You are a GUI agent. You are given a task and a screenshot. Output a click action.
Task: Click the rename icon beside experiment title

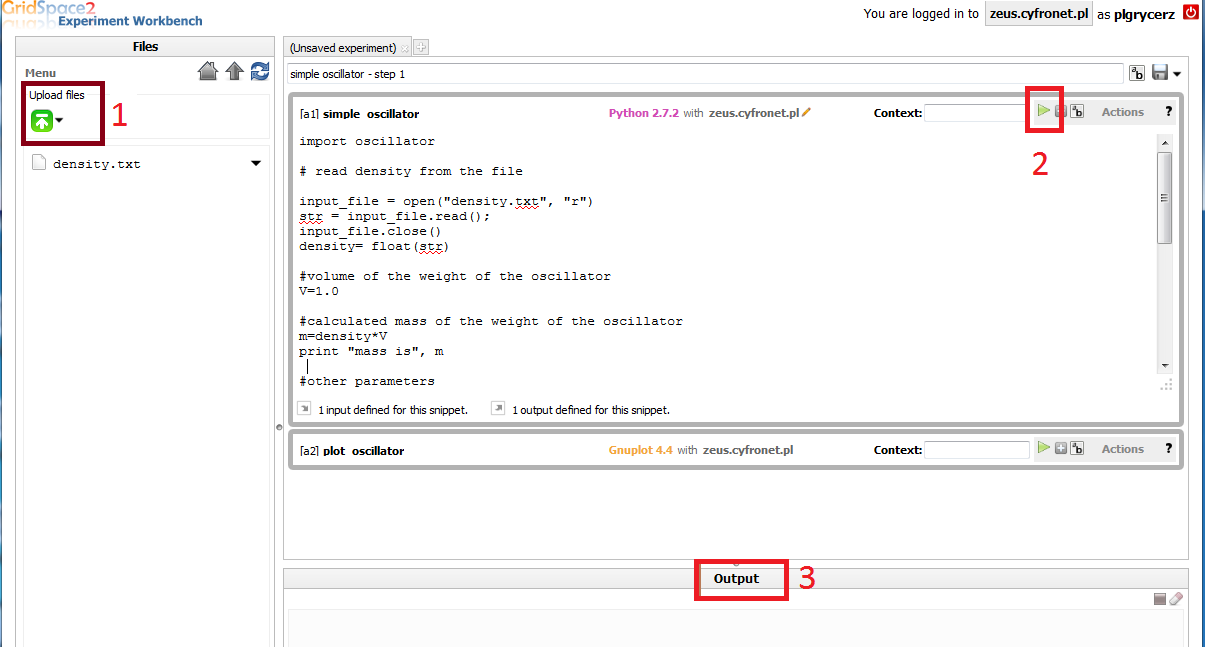1137,73
